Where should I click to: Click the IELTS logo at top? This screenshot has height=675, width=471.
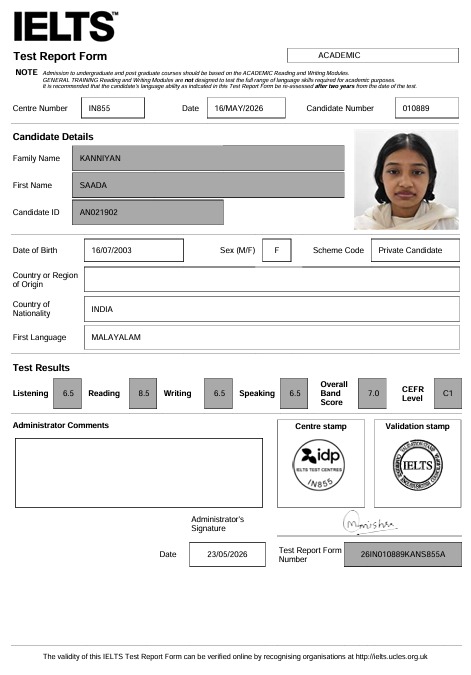(x=65, y=26)
